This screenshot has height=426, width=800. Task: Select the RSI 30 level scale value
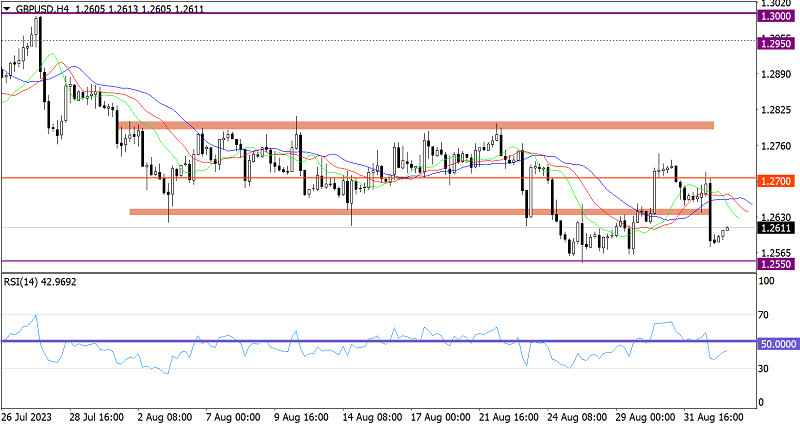[x=763, y=368]
